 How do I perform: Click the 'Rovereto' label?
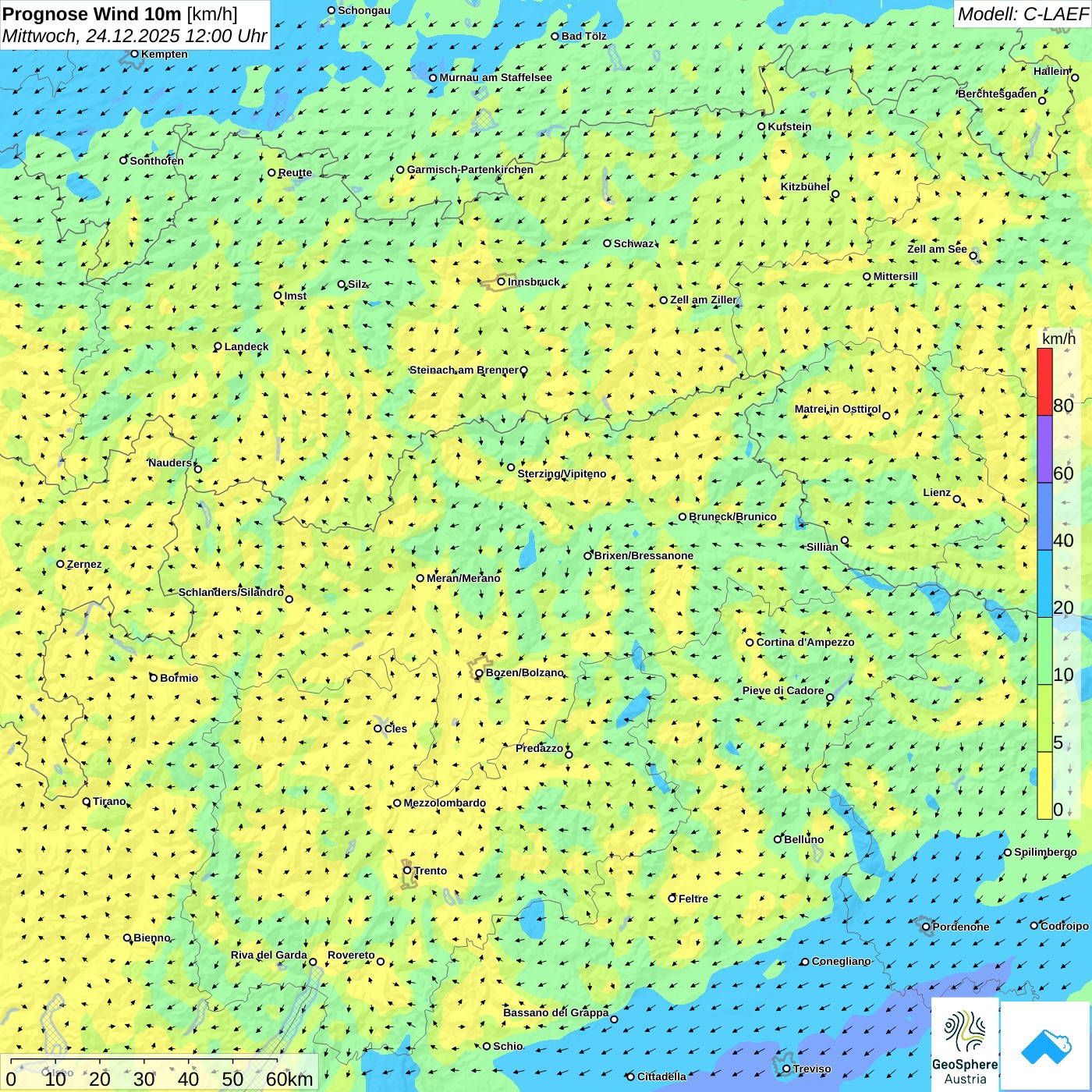click(x=351, y=955)
